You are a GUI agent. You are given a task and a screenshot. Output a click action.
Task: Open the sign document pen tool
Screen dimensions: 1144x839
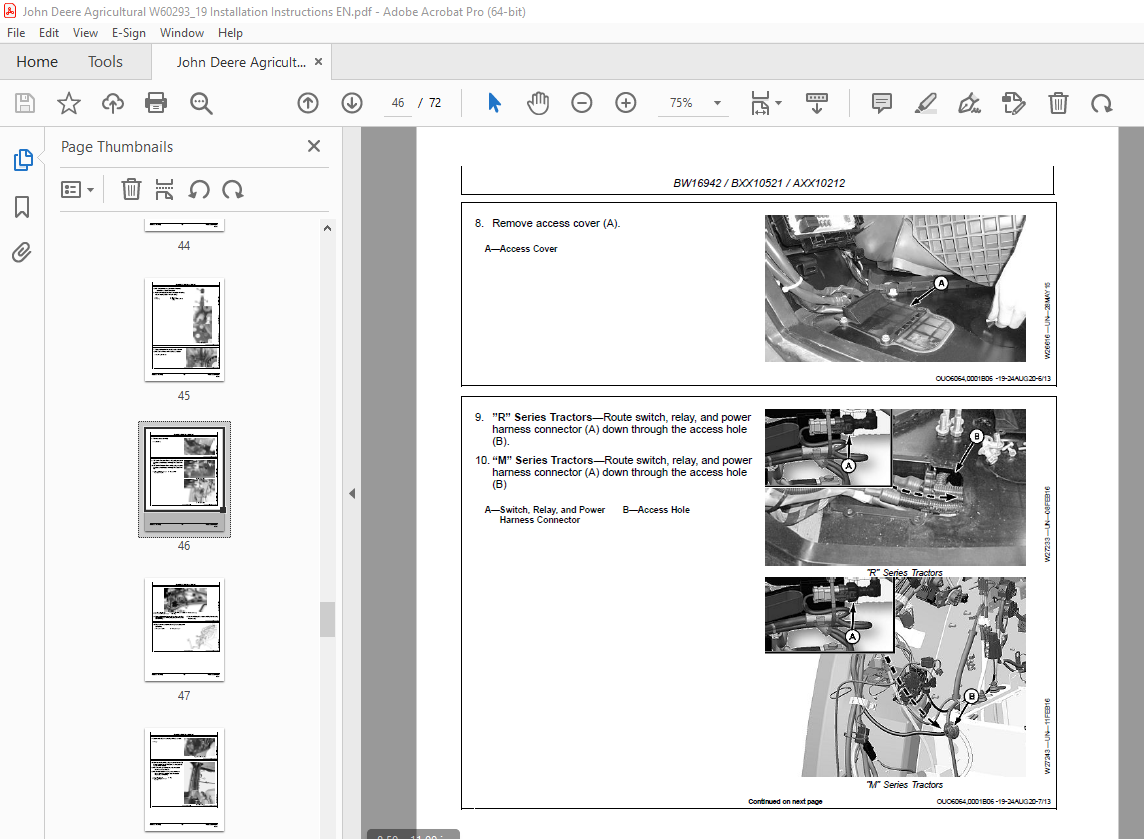pyautogui.click(x=970, y=103)
